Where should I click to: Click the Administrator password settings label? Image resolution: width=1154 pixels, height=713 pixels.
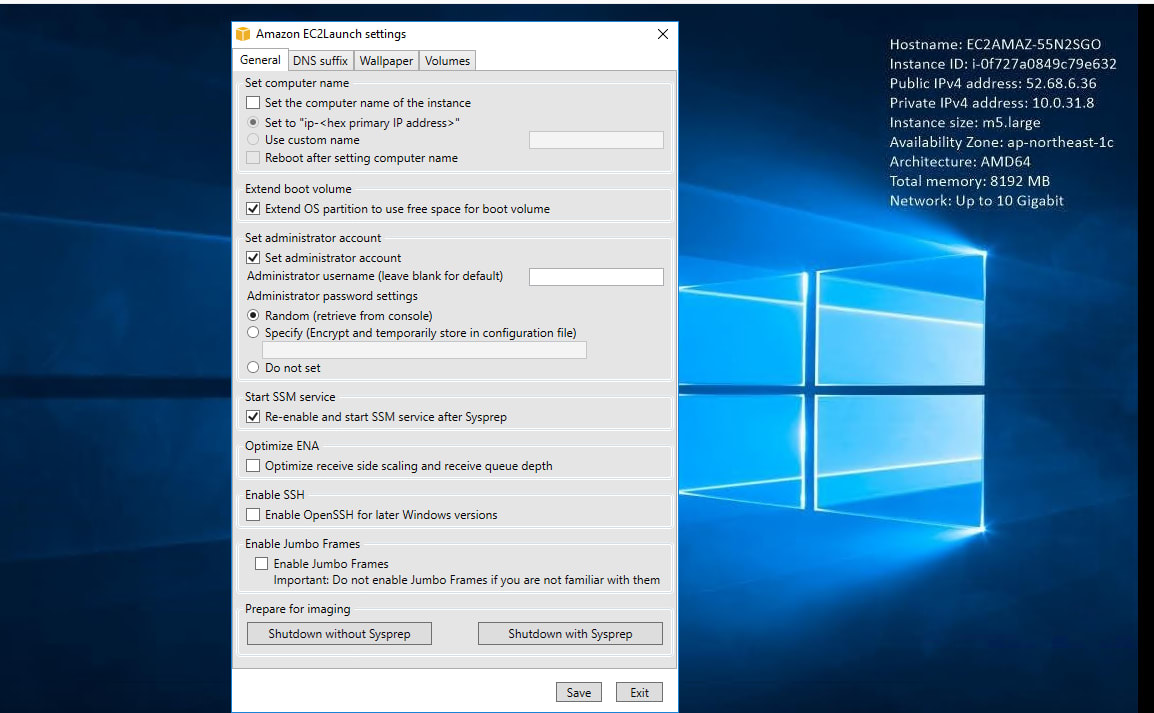332,296
